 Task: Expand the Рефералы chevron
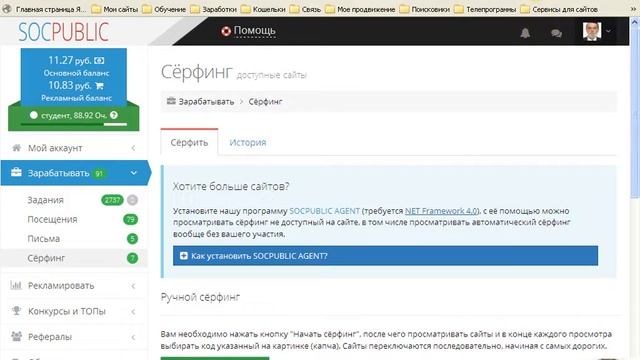[x=133, y=337]
